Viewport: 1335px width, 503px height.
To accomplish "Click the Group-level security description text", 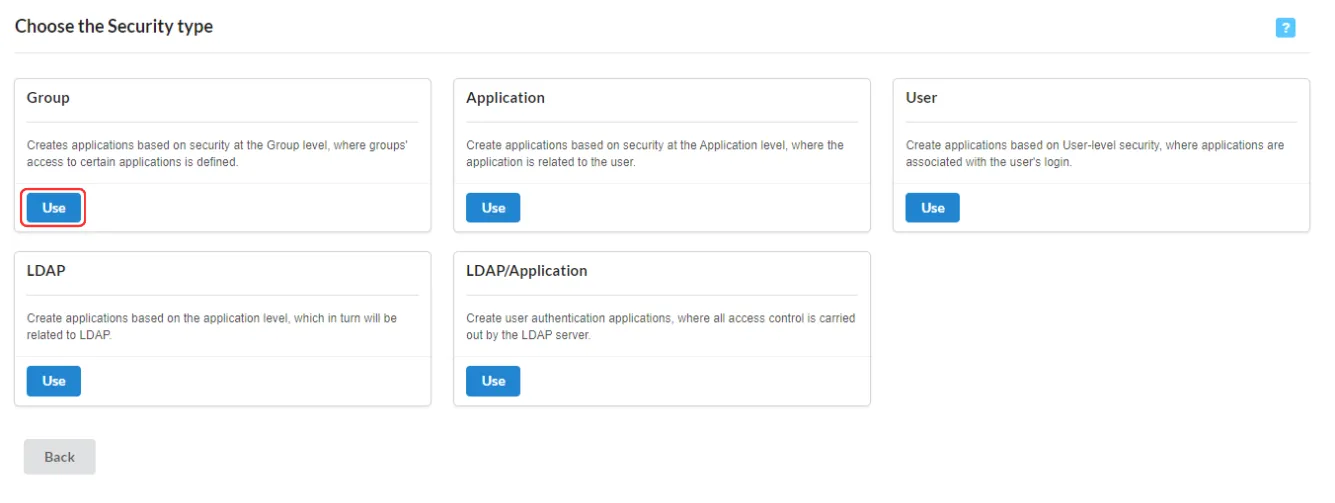I will click(x=217, y=153).
